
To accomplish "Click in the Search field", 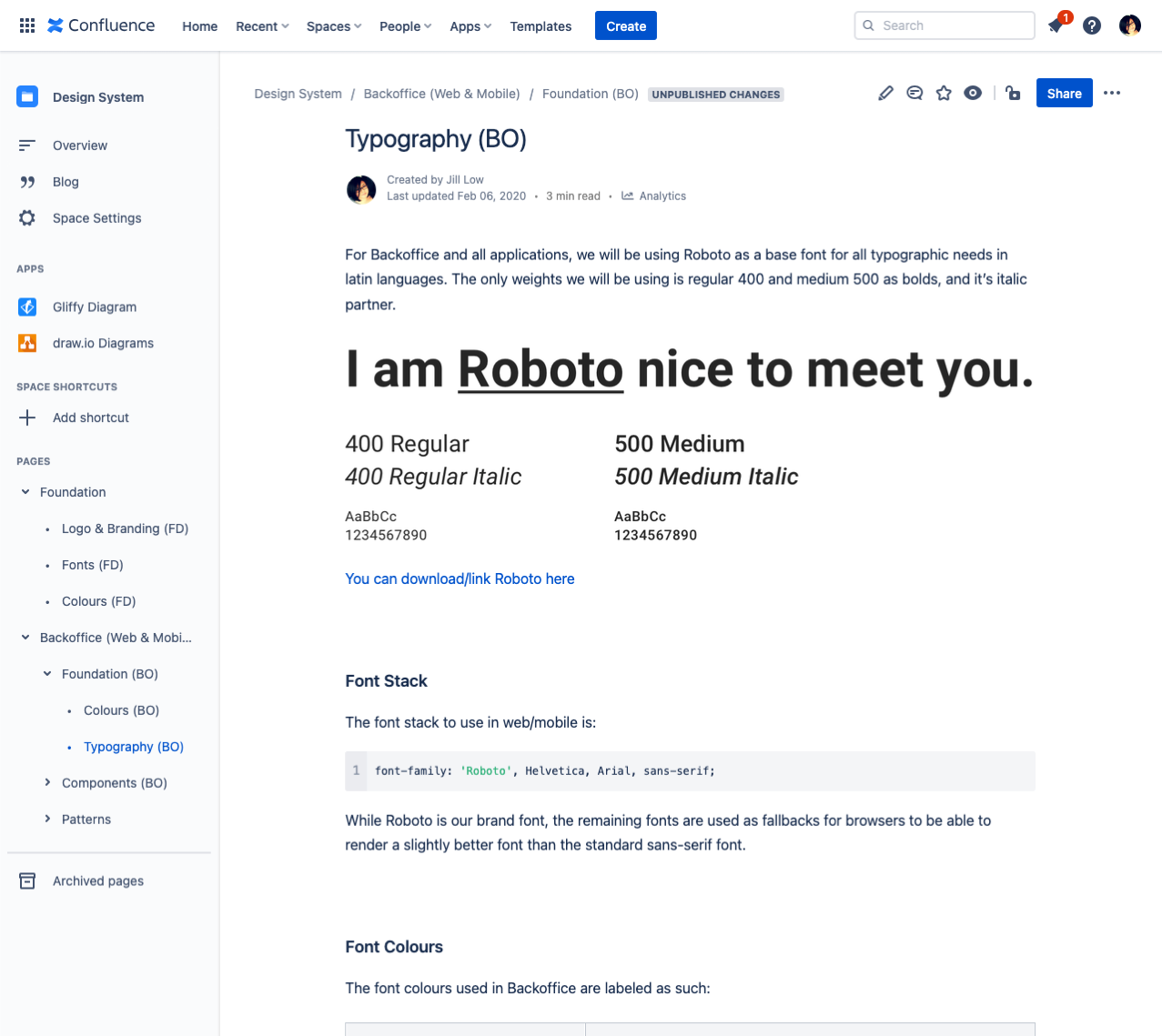I will [945, 25].
